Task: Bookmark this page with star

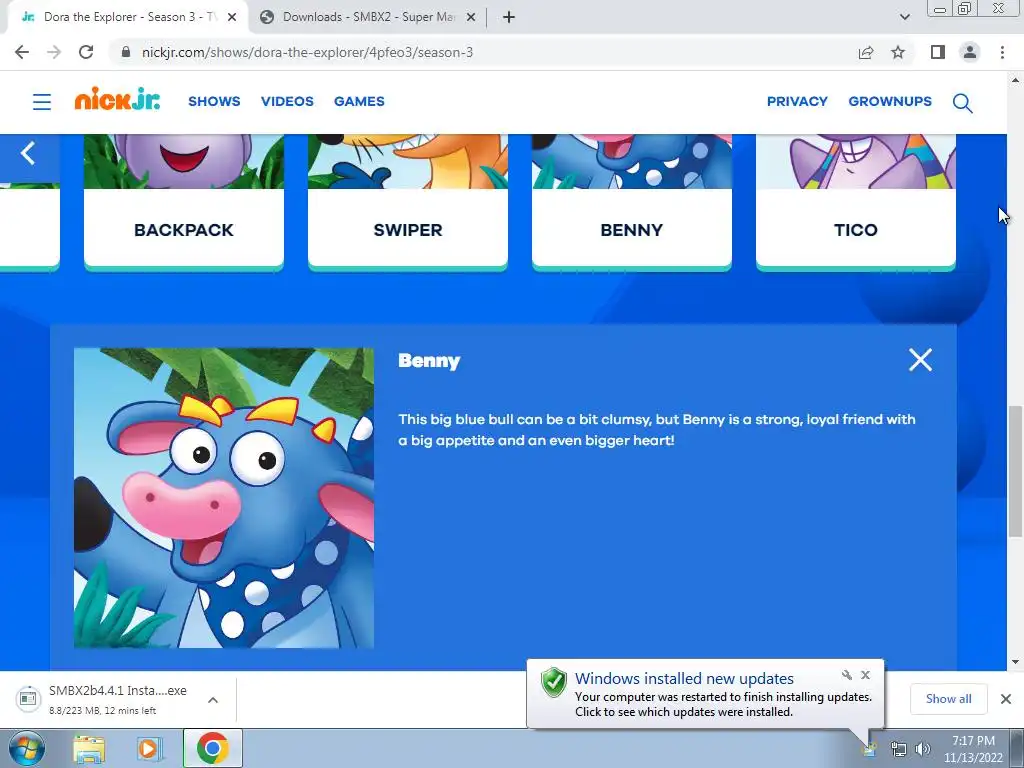Action: pyautogui.click(x=898, y=52)
